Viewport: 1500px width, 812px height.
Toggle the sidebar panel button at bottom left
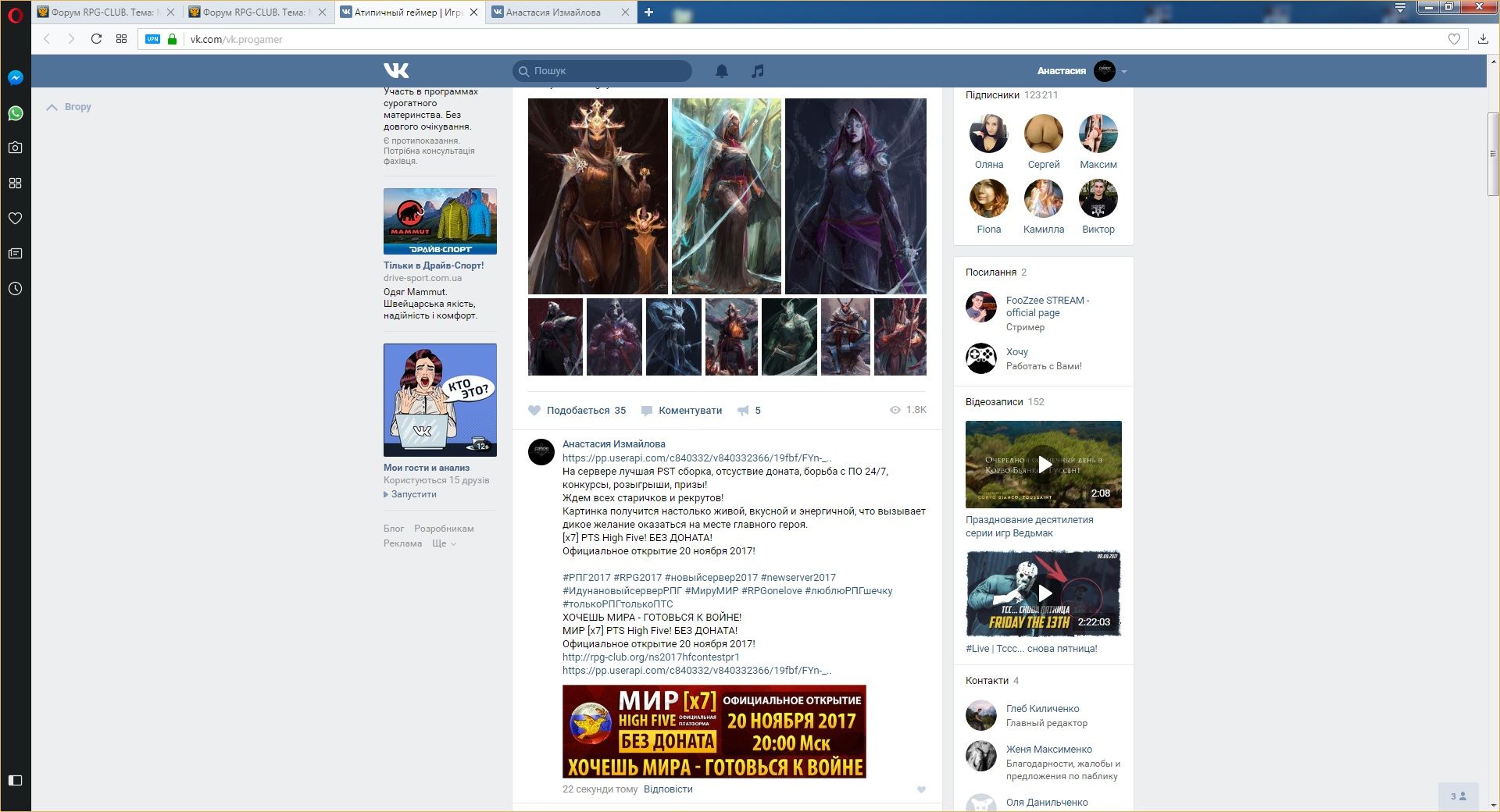[15, 780]
